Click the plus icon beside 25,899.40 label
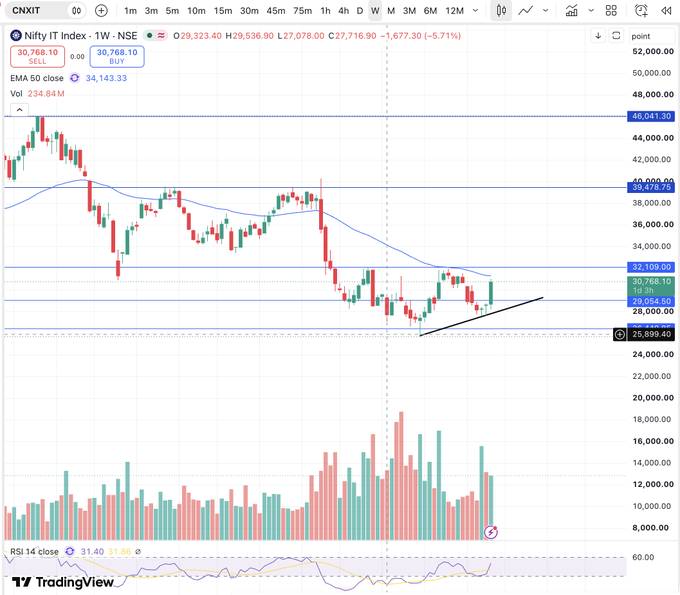The height and width of the screenshot is (595, 680). tap(620, 334)
